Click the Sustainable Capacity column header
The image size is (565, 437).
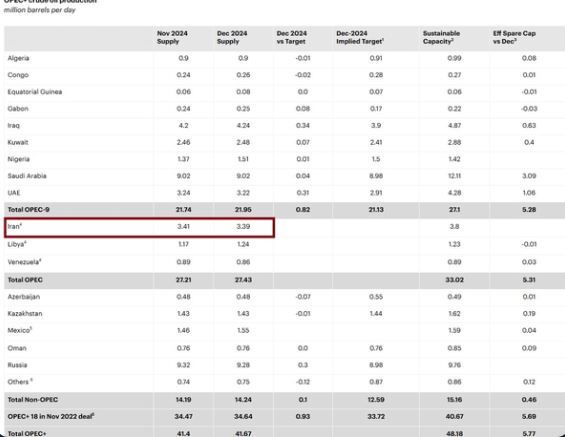[441, 37]
